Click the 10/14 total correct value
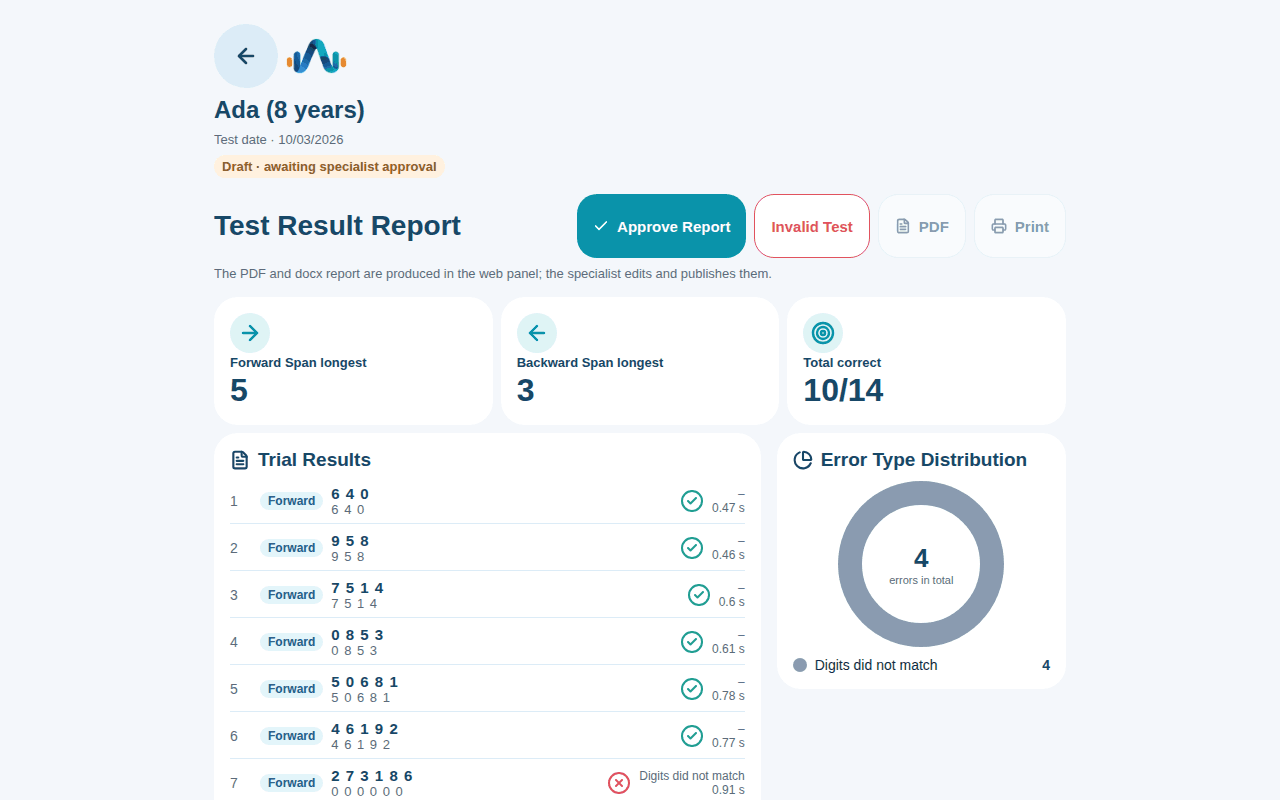This screenshot has height=800, width=1280. (843, 390)
